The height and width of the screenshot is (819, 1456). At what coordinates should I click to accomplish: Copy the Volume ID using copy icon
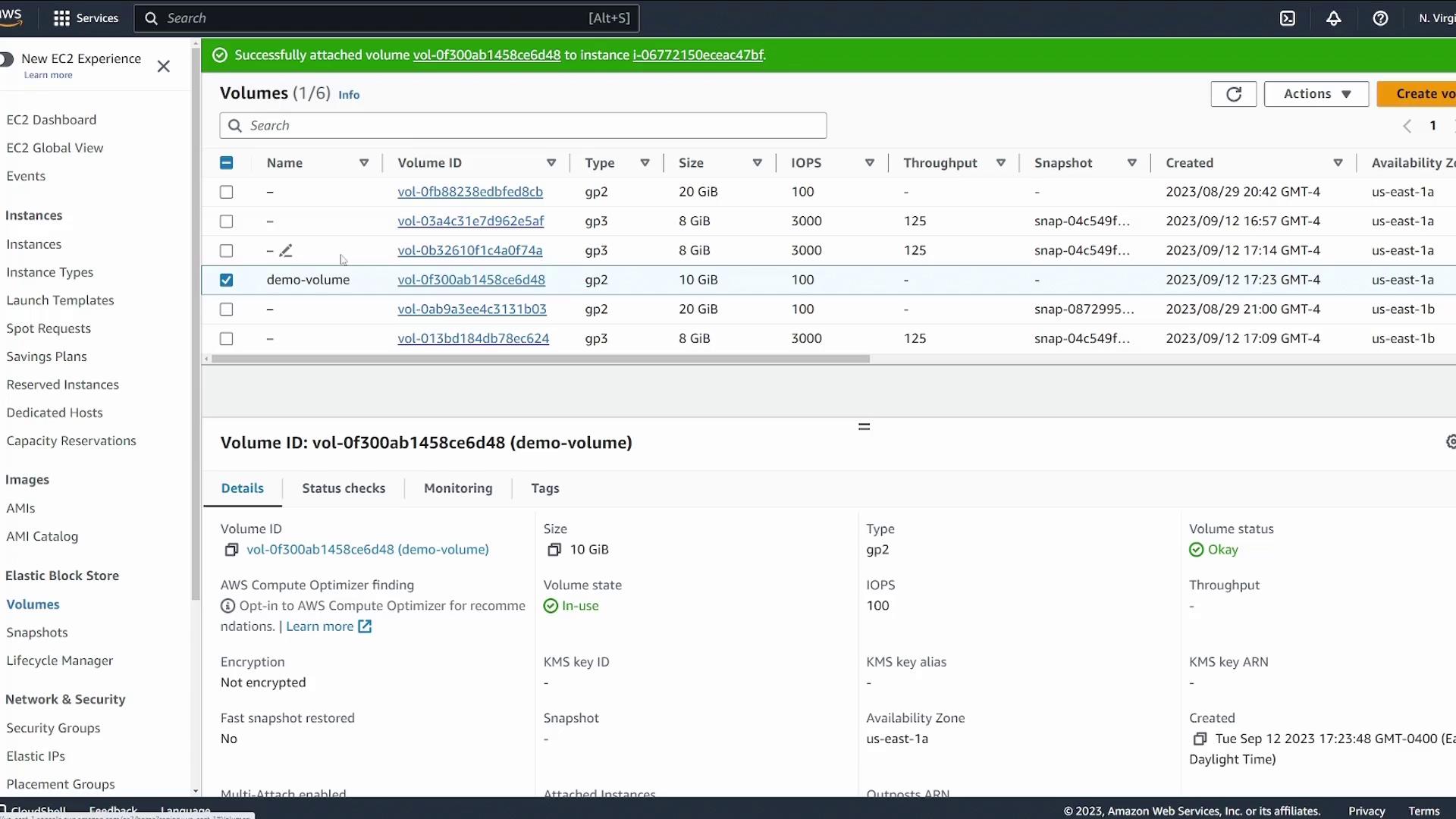231,550
